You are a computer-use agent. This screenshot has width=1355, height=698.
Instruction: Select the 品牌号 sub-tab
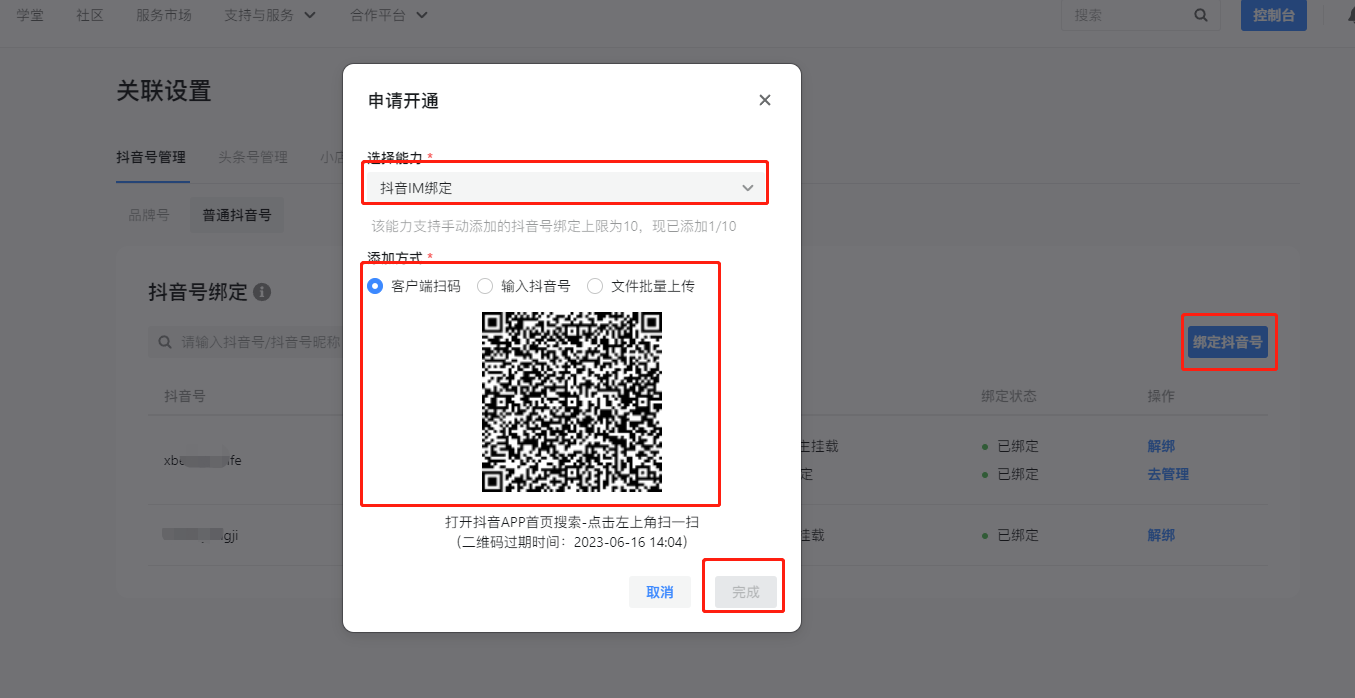pyautogui.click(x=149, y=215)
